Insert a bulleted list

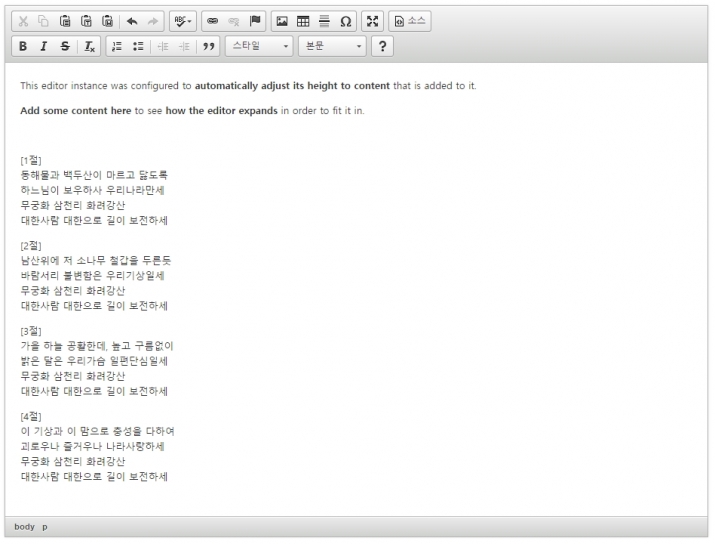point(138,46)
